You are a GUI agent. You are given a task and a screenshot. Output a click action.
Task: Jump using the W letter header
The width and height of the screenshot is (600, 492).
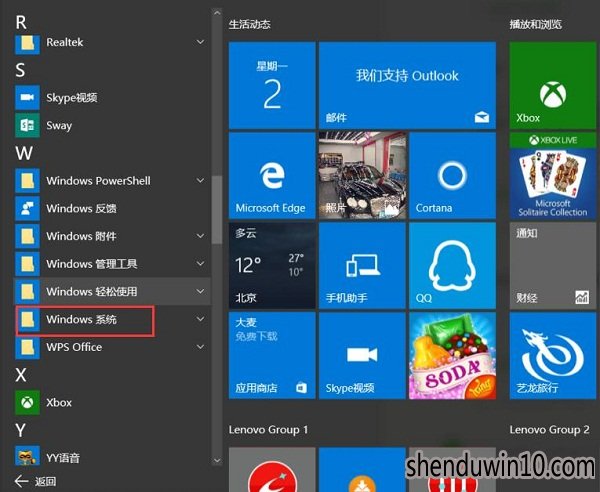pyautogui.click(x=24, y=153)
